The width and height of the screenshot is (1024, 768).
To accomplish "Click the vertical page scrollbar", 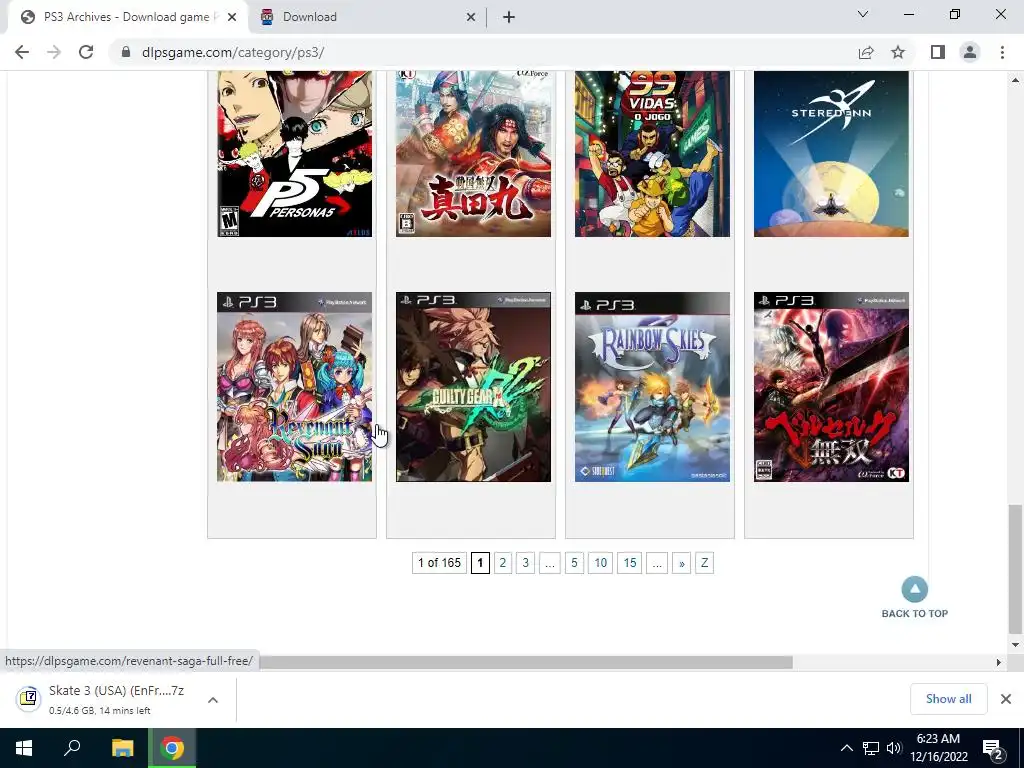I will pos(1015,568).
